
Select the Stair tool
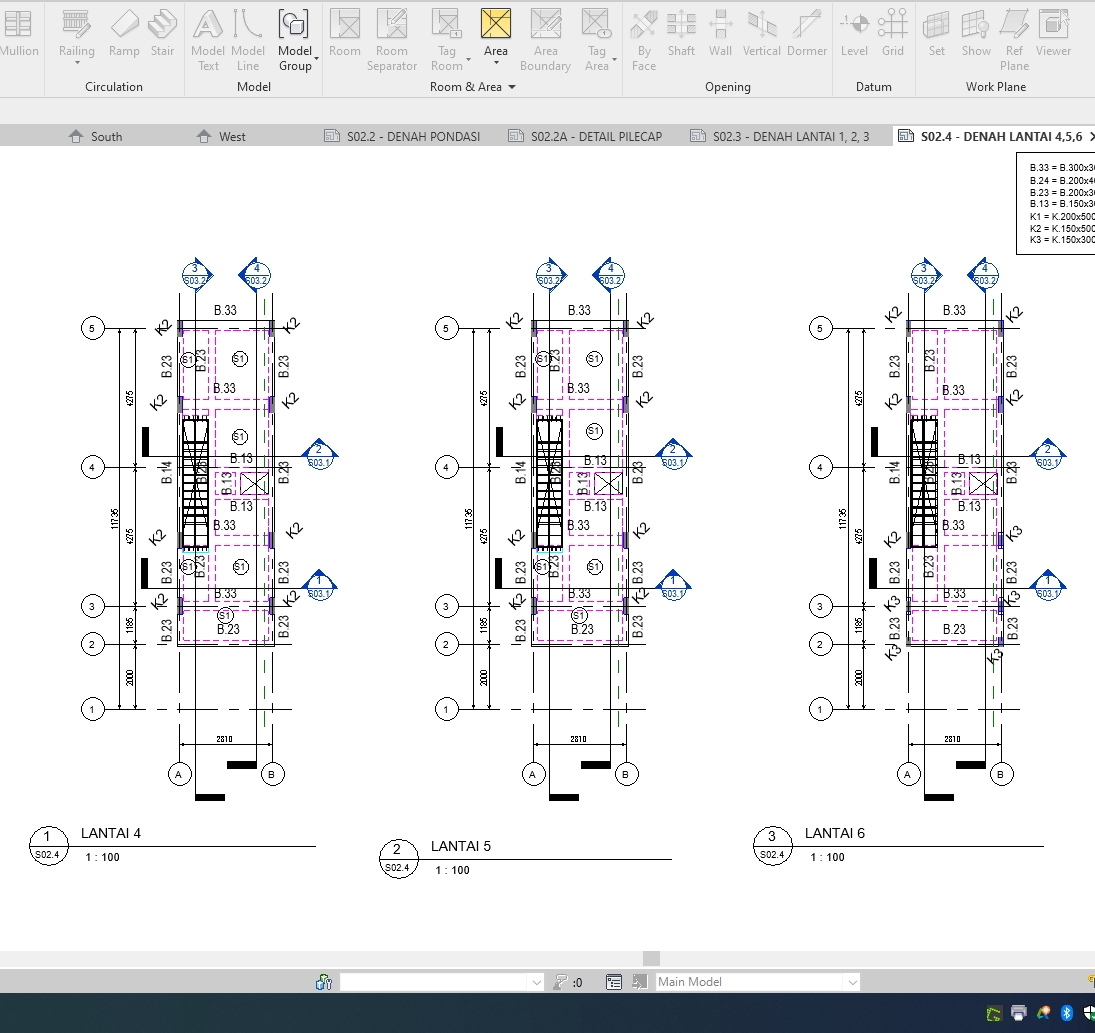tap(162, 37)
